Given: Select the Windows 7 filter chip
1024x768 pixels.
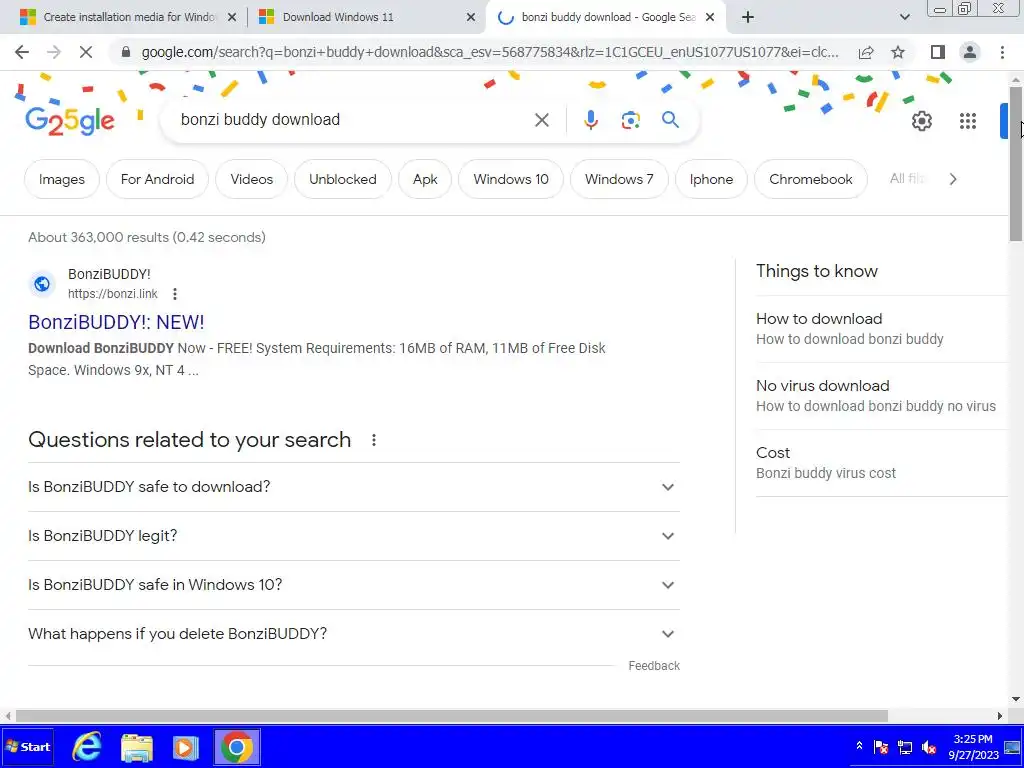Looking at the screenshot, I should coord(619,179).
